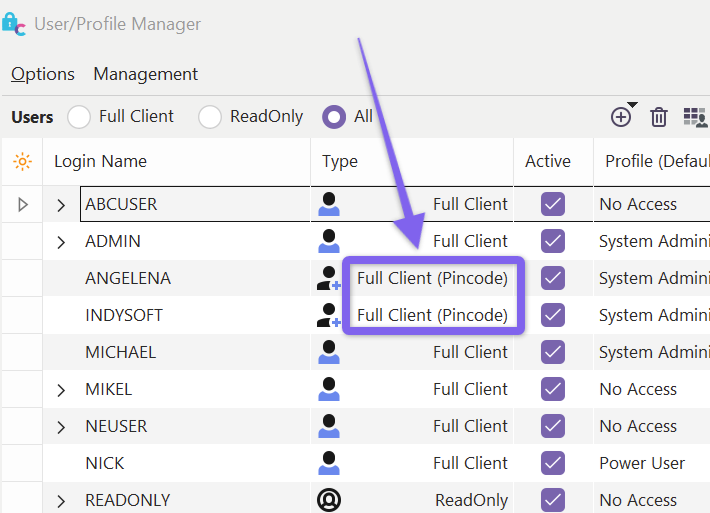Expand the NEUSER user row

tap(61, 427)
